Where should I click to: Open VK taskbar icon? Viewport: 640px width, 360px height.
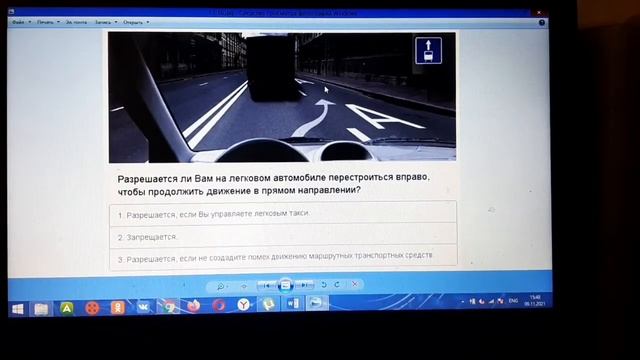(x=143, y=306)
